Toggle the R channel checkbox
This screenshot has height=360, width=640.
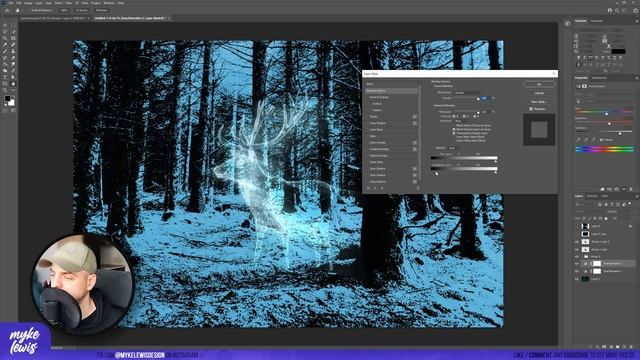[x=454, y=116]
